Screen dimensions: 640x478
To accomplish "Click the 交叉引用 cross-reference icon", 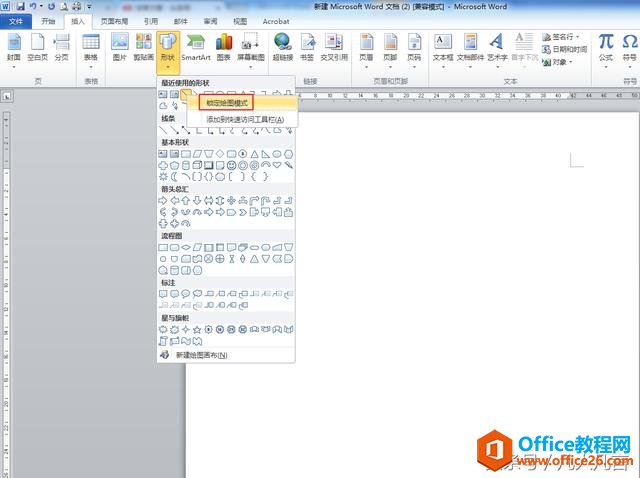I will 334,48.
